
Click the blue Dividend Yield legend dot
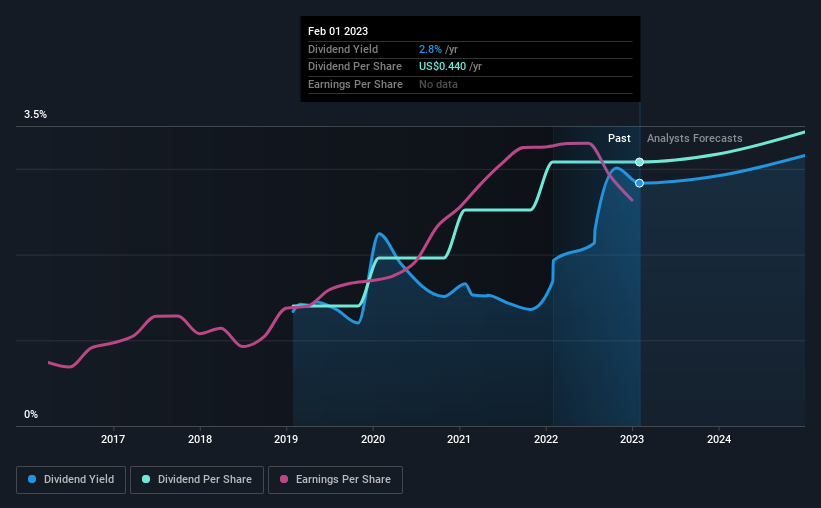click(32, 479)
